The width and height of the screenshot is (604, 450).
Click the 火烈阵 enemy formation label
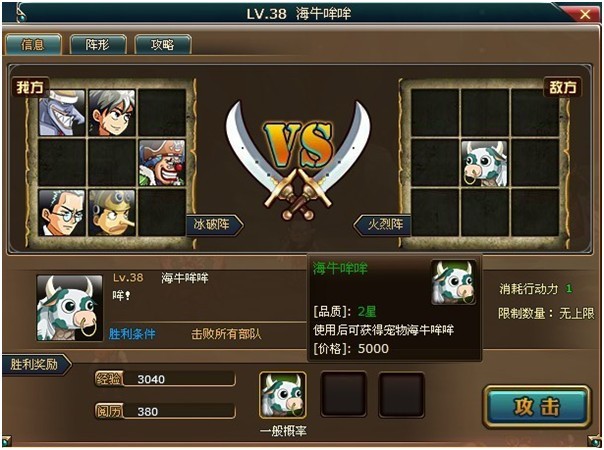383,225
